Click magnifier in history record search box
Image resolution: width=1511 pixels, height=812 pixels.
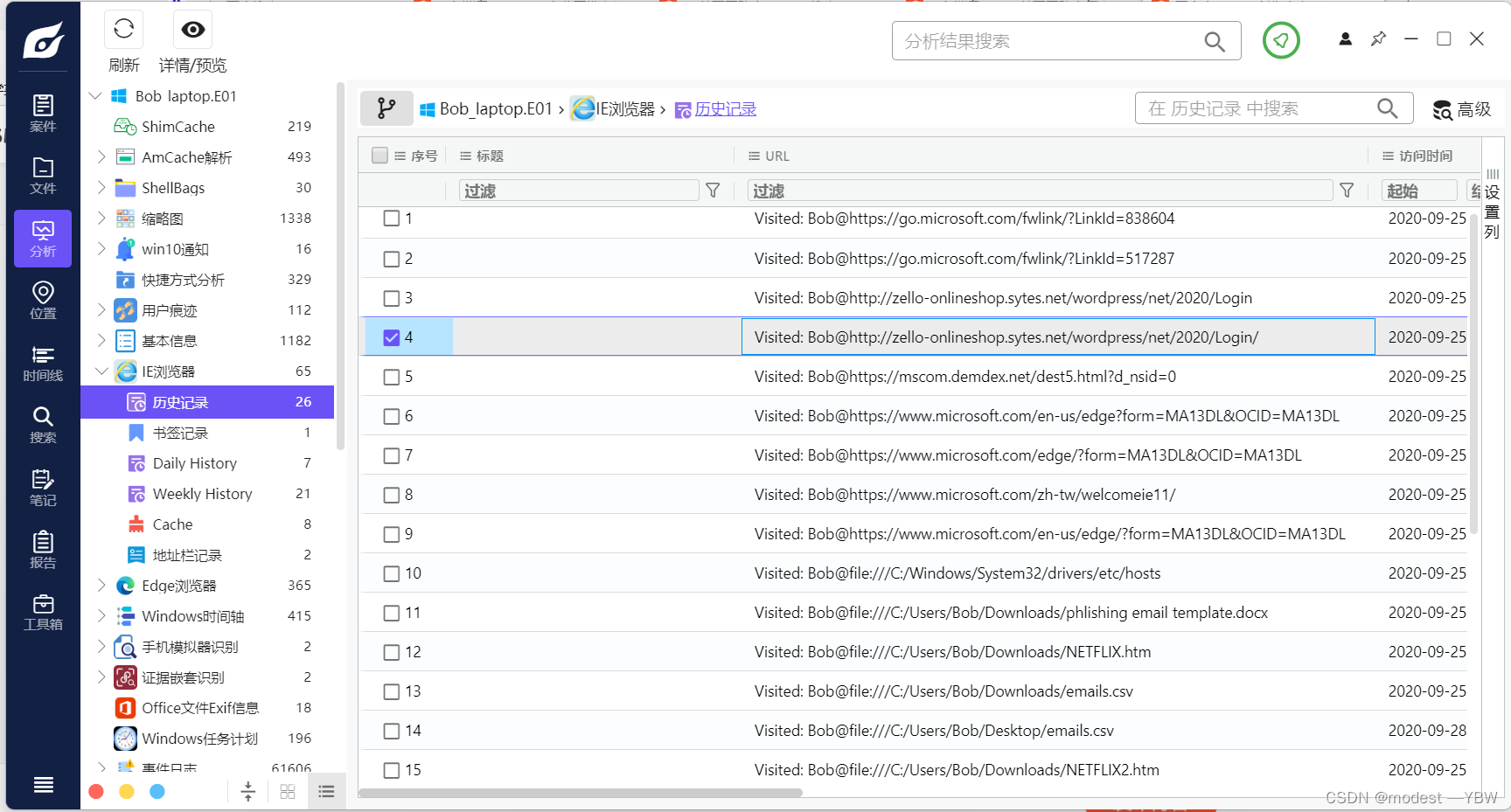click(x=1387, y=108)
